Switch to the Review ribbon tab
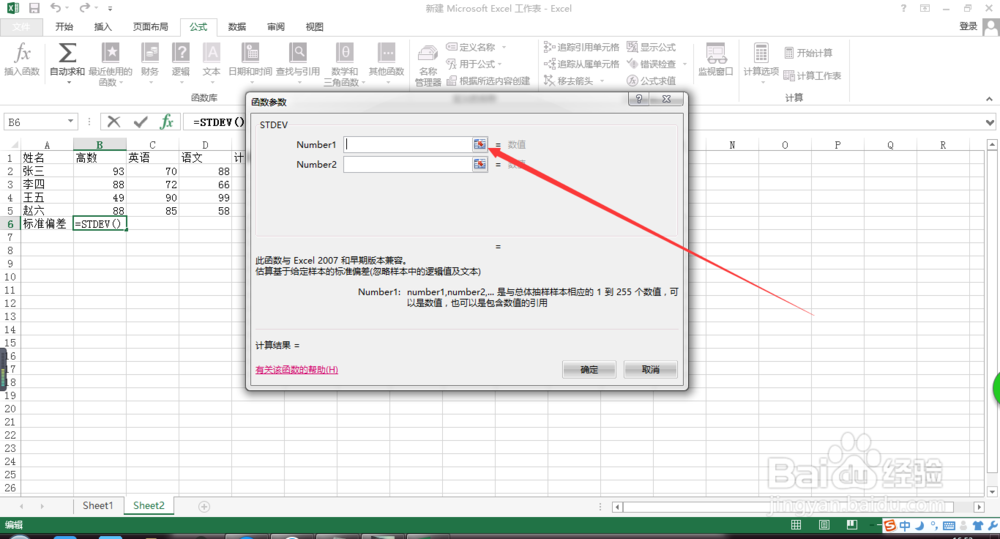Viewport: 1000px width, 539px height. [276, 27]
